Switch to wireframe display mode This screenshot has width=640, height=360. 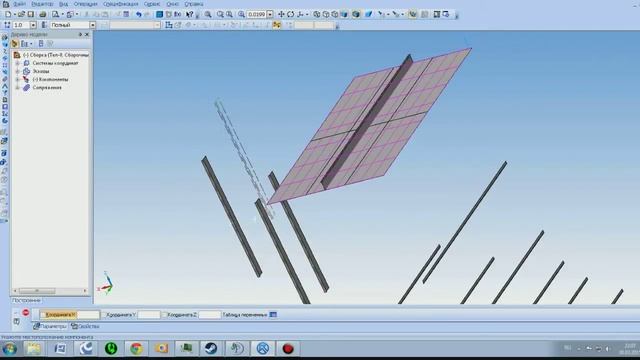317,14
